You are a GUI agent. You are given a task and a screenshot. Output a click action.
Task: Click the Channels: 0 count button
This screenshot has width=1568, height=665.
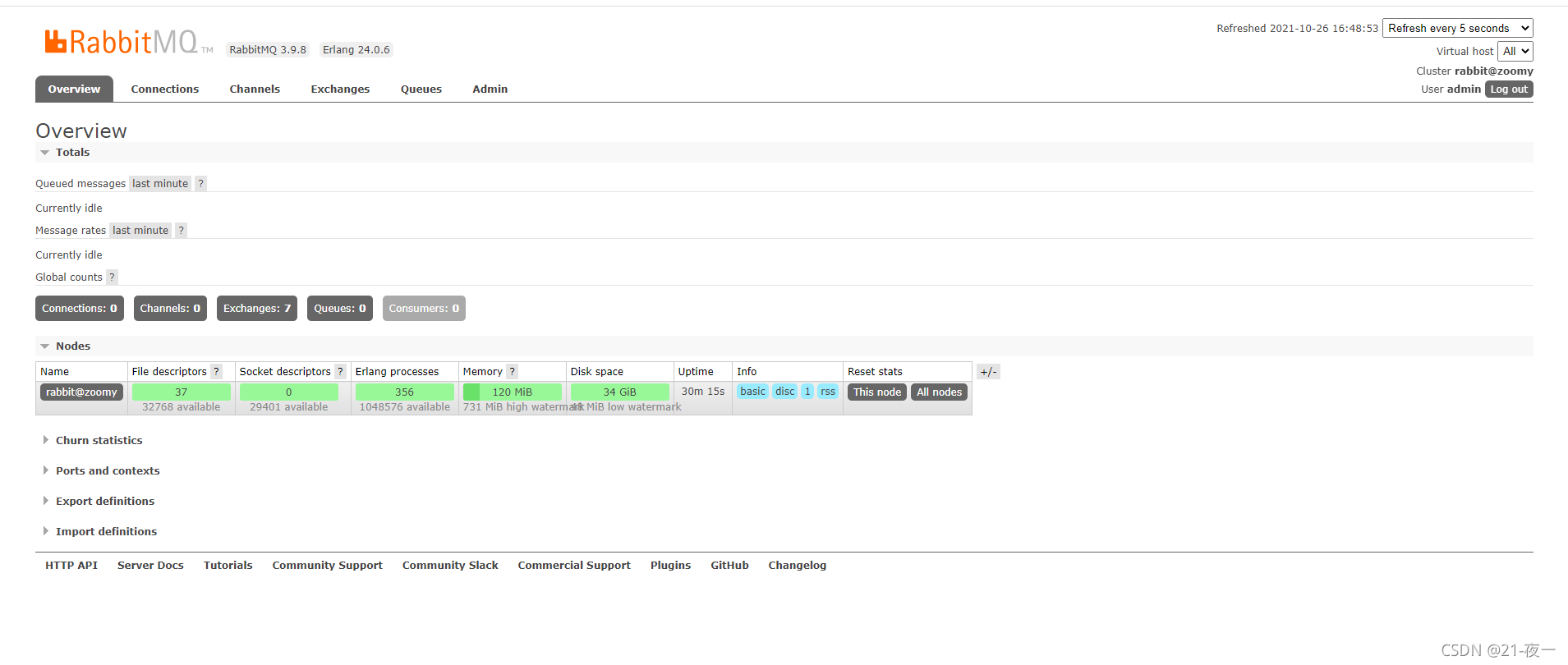click(170, 309)
